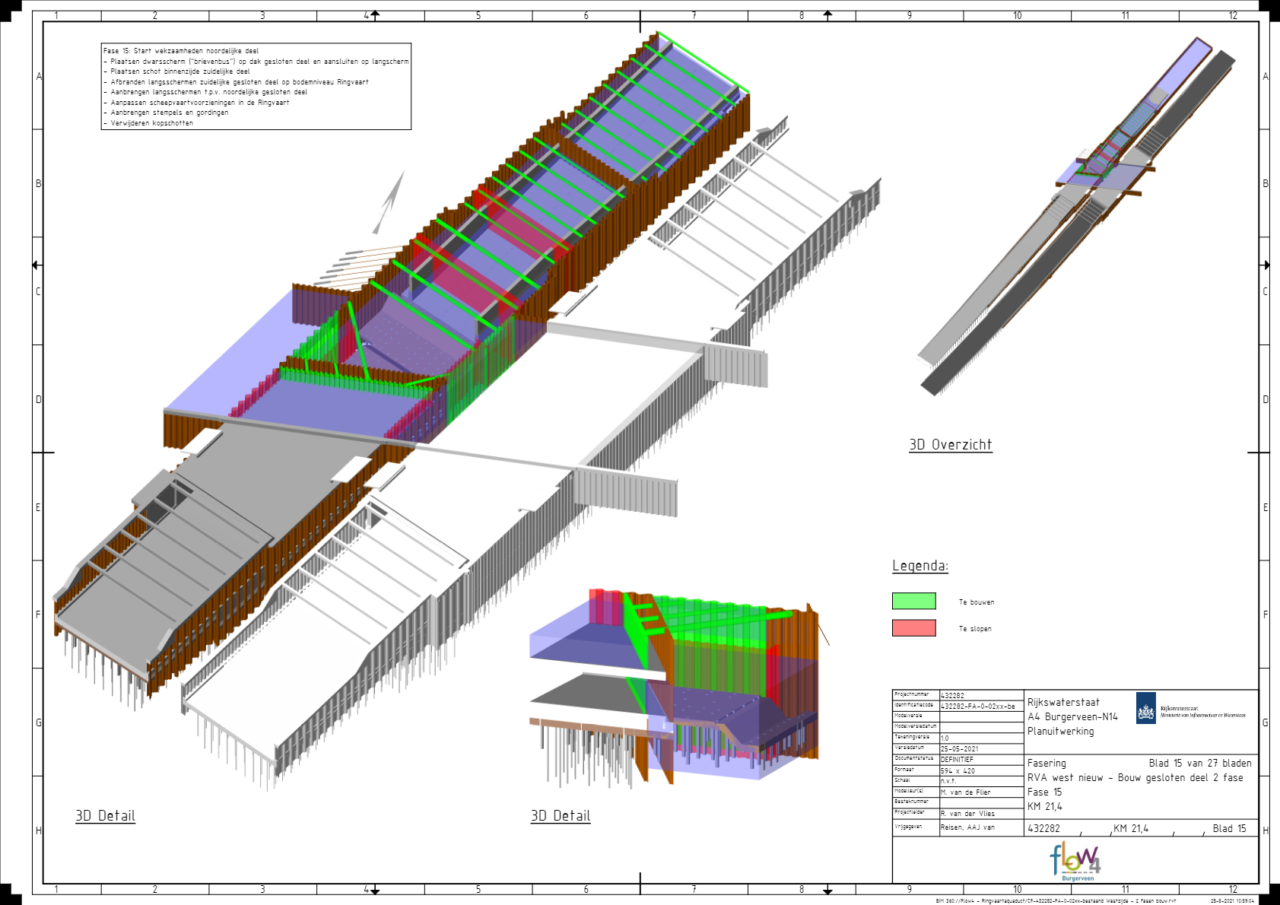The width and height of the screenshot is (1280, 905).
Task: Click the green 'Te bouwen' legend swatch
Action: point(914,601)
